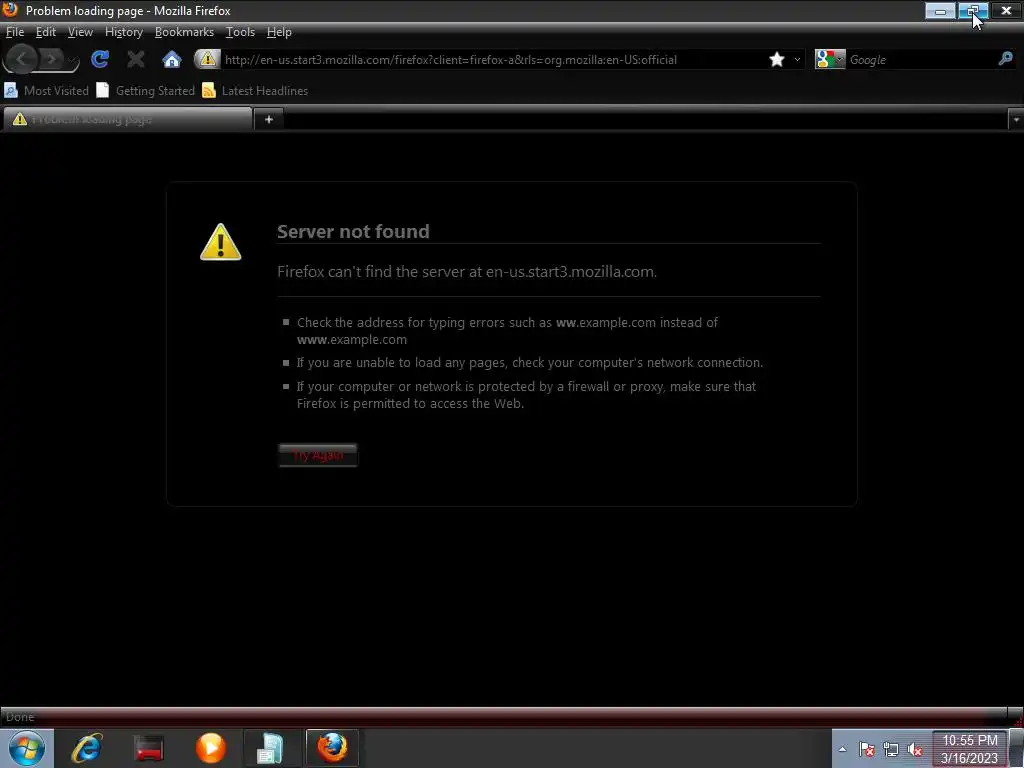Open the Help menu
This screenshot has width=1024, height=768.
coord(279,32)
